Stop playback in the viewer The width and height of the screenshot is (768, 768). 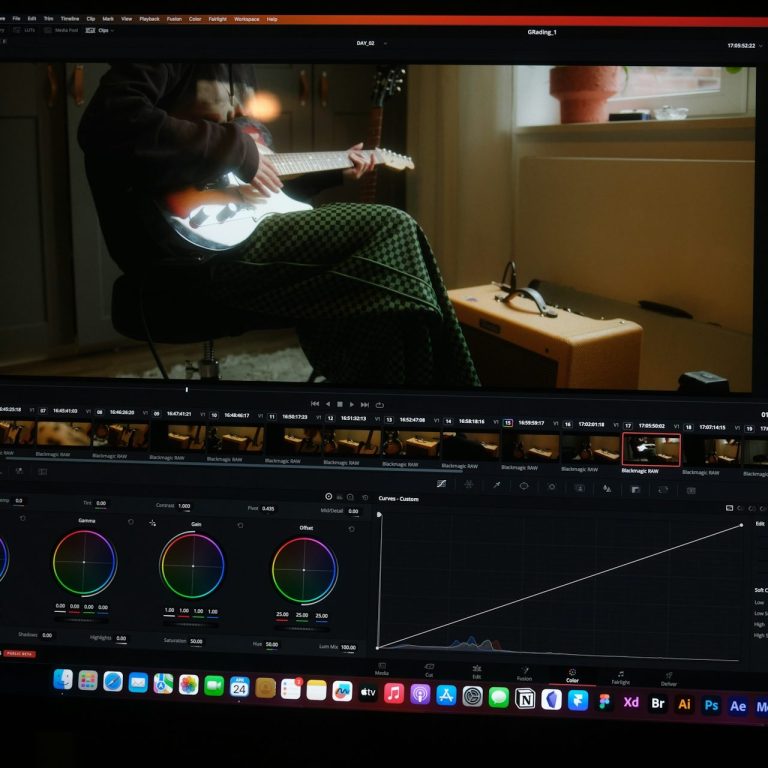click(x=340, y=404)
